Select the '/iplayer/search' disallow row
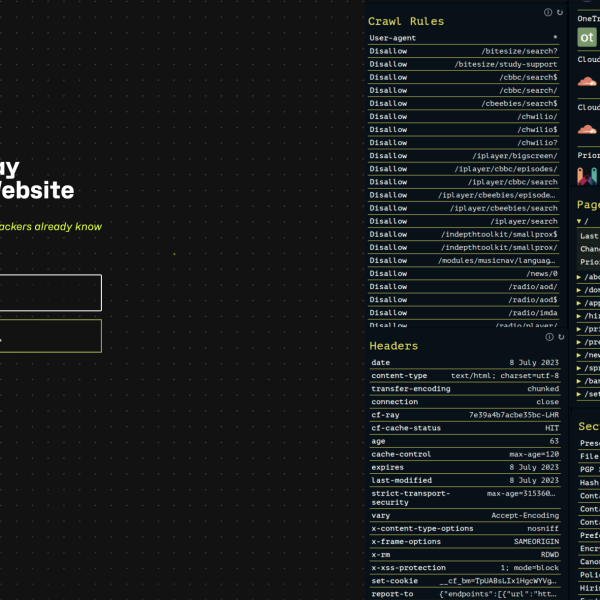The width and height of the screenshot is (600, 600). (x=463, y=221)
